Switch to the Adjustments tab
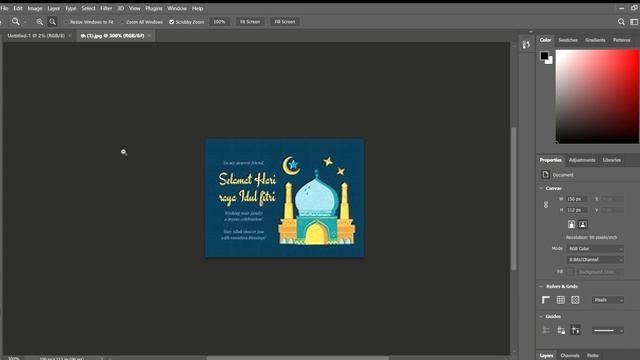Viewport: 640px width, 360px height. (x=582, y=160)
